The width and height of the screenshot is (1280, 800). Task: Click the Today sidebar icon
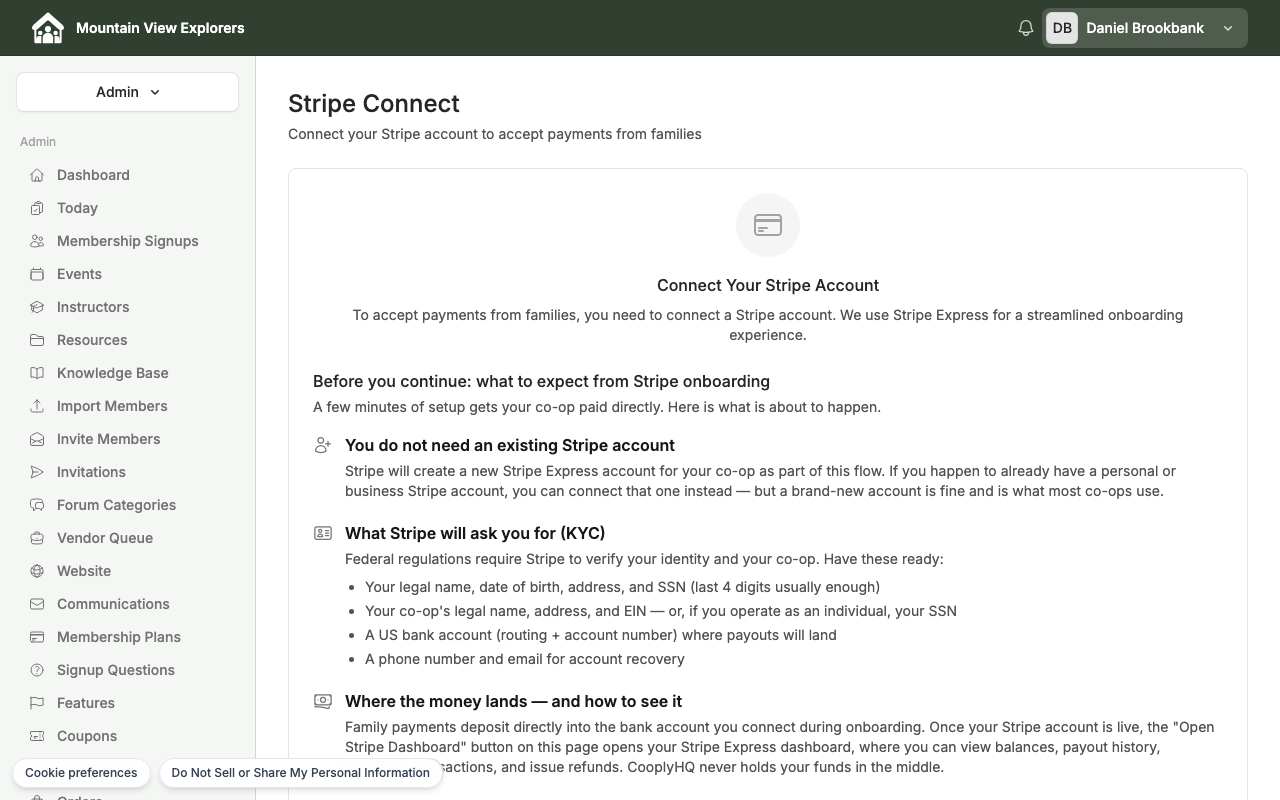[x=37, y=208]
